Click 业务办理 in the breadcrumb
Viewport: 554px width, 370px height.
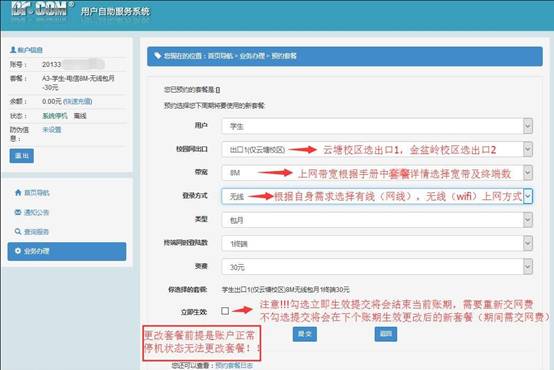click(252, 56)
